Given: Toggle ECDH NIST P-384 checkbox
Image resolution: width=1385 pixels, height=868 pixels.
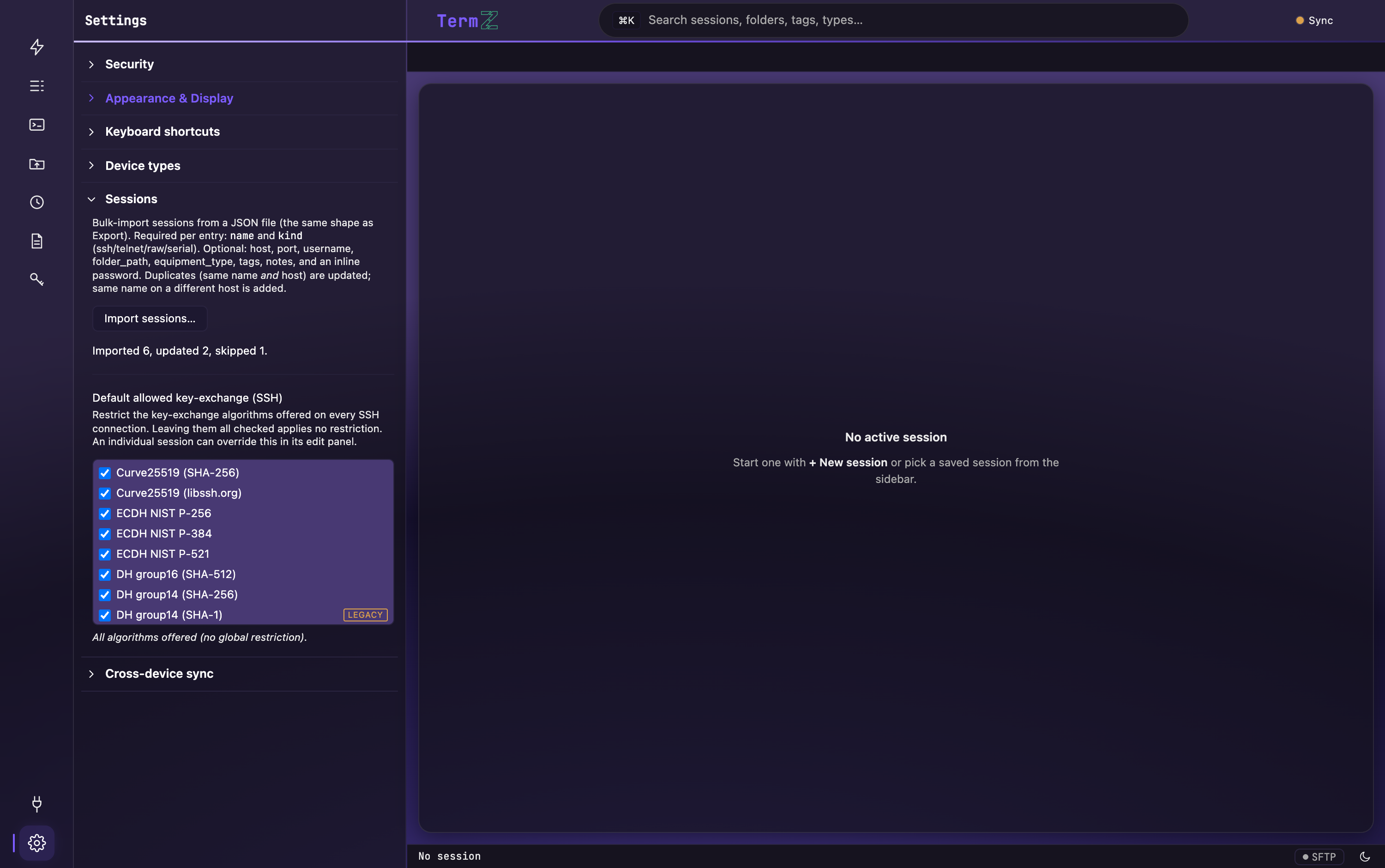Looking at the screenshot, I should 104,534.
